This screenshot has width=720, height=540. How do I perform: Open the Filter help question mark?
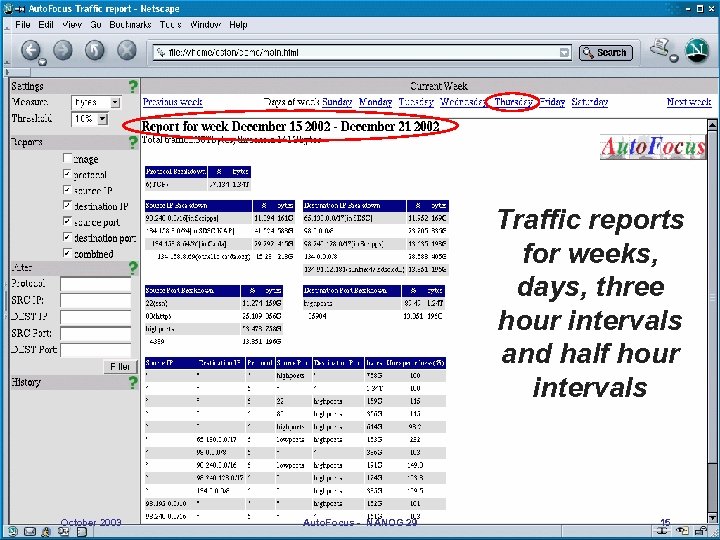(133, 268)
